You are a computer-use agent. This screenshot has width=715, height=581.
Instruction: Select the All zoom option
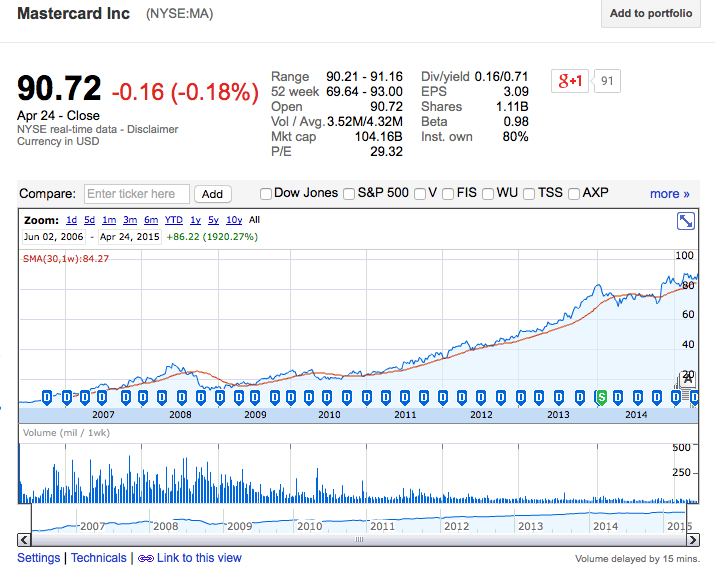(254, 220)
